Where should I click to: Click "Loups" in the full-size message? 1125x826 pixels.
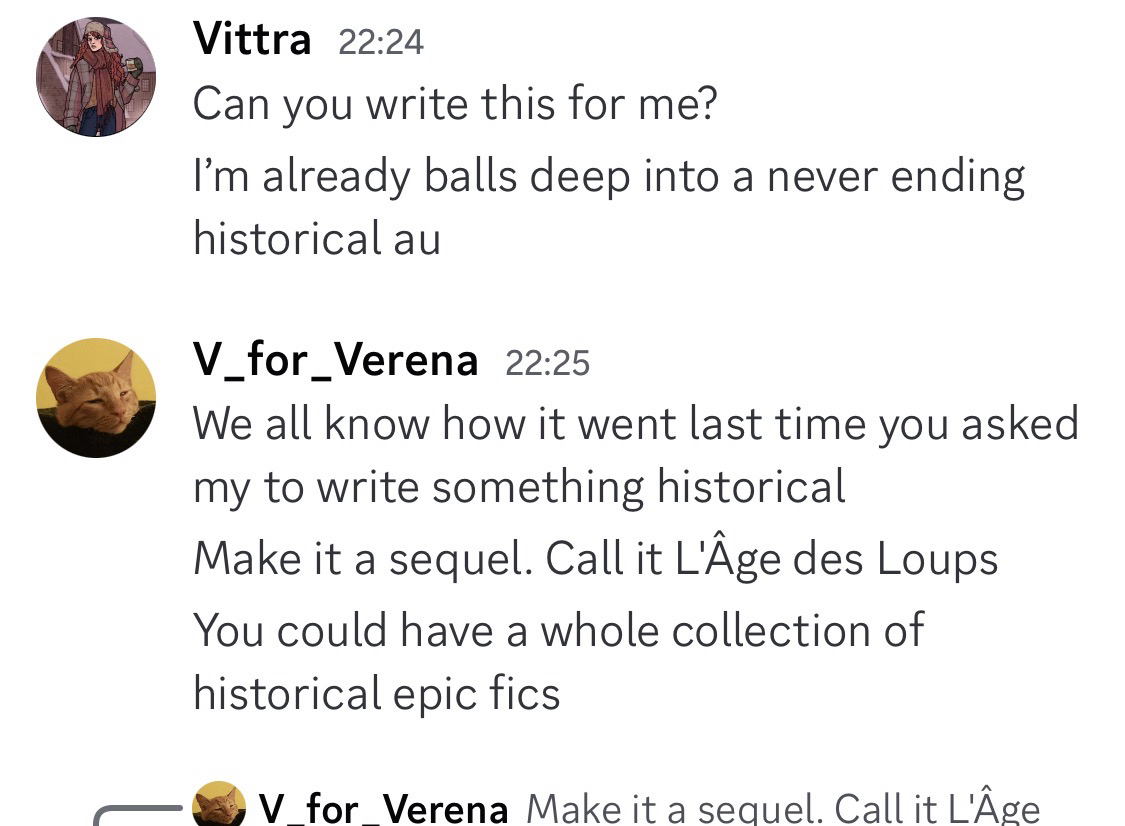pos(938,558)
